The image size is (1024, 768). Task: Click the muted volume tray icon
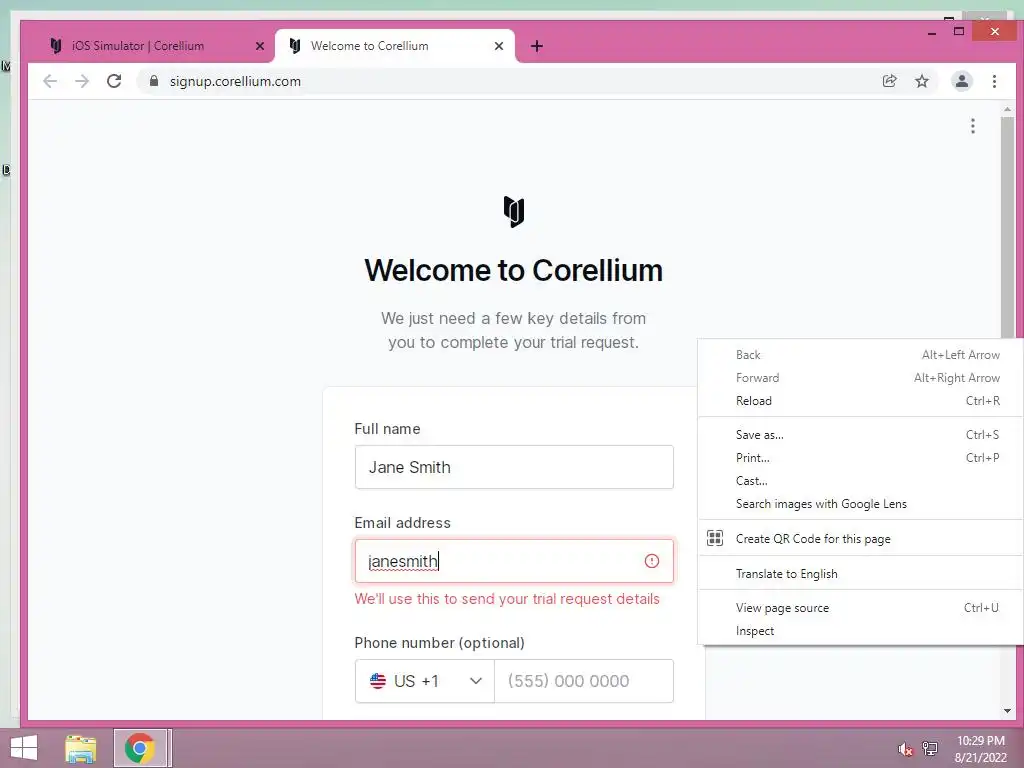click(905, 749)
